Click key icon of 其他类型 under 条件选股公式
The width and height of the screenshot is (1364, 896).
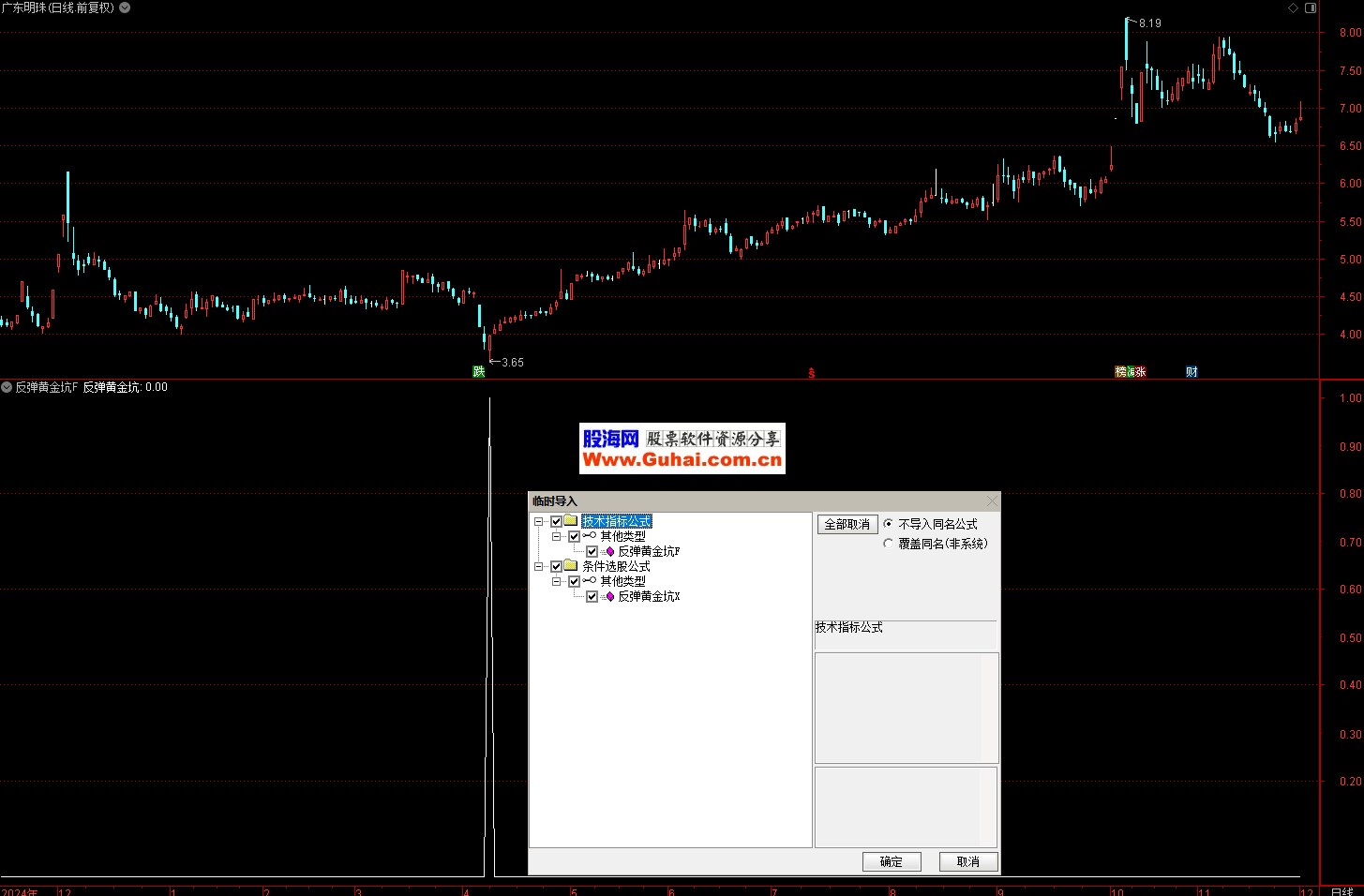pyautogui.click(x=590, y=581)
